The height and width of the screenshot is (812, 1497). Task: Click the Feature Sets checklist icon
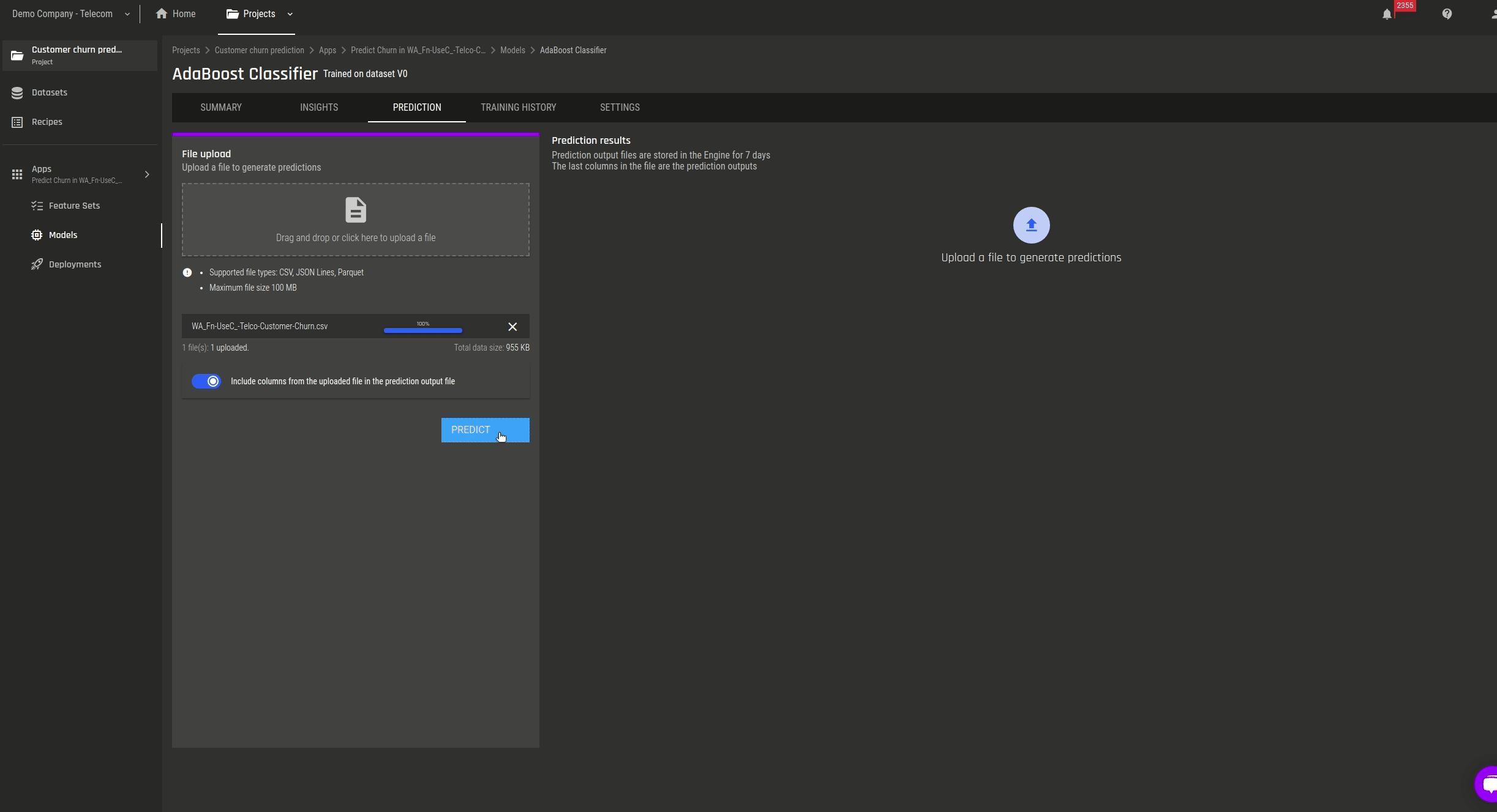(37, 206)
